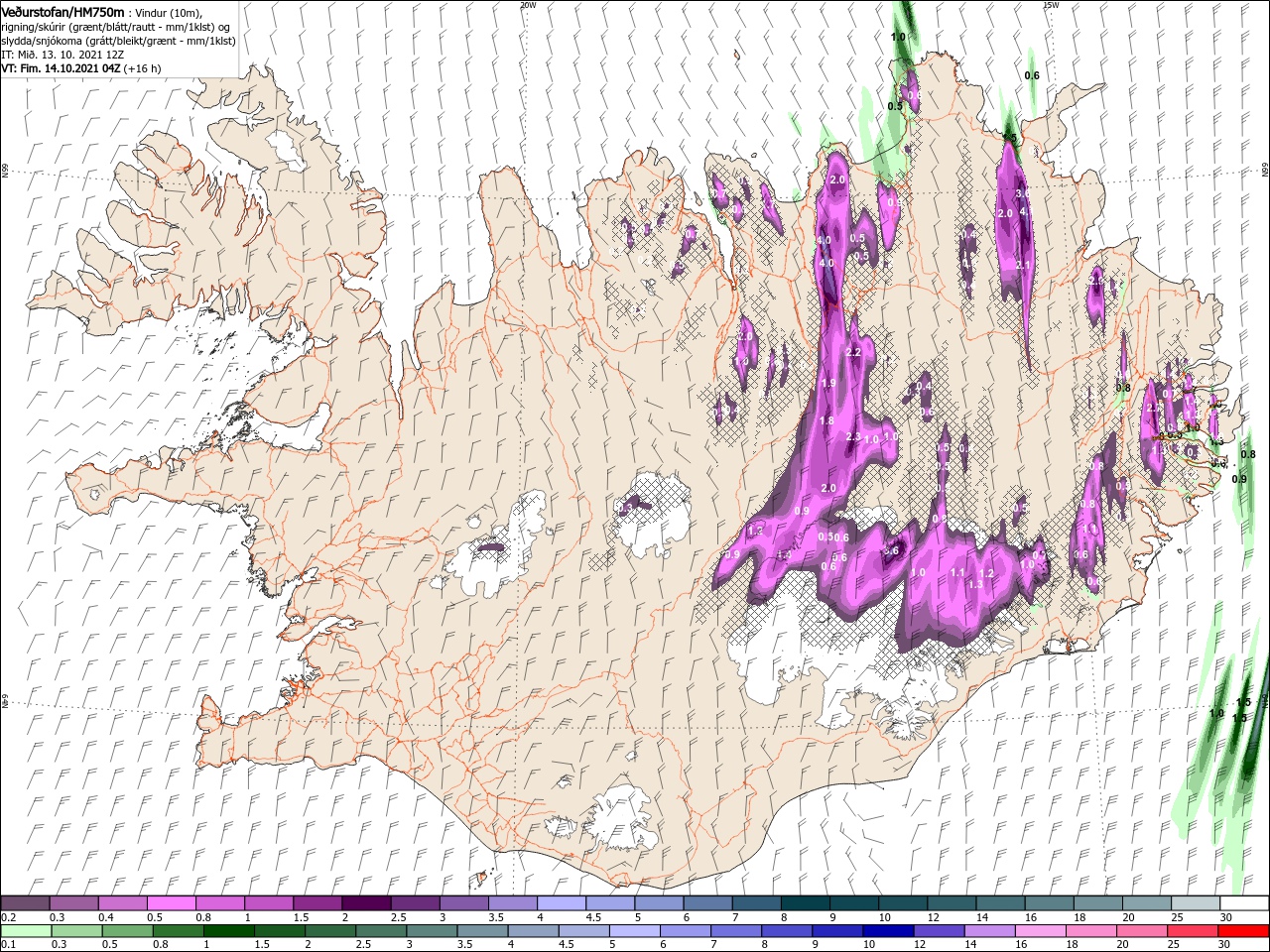Image resolution: width=1270 pixels, height=952 pixels.
Task: Click the 30 label under lower legend
Action: (1224, 945)
